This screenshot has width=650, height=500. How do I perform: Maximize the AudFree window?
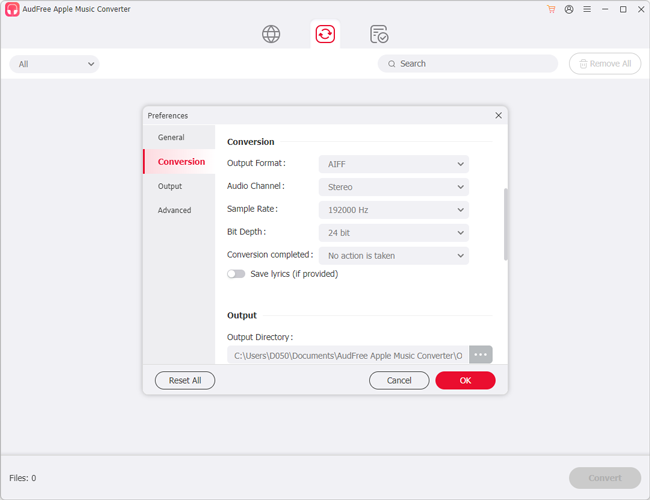click(623, 9)
